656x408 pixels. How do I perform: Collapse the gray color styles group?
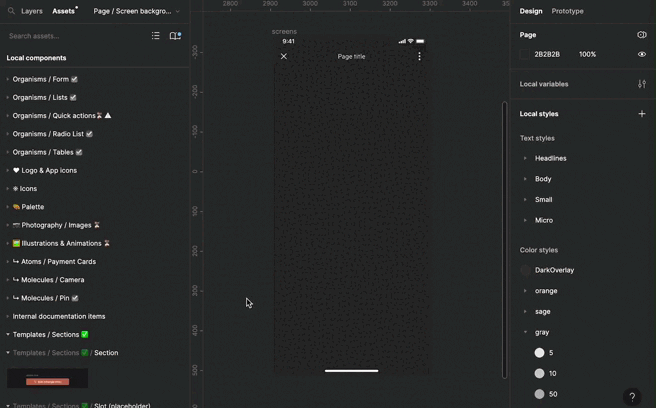(526, 332)
